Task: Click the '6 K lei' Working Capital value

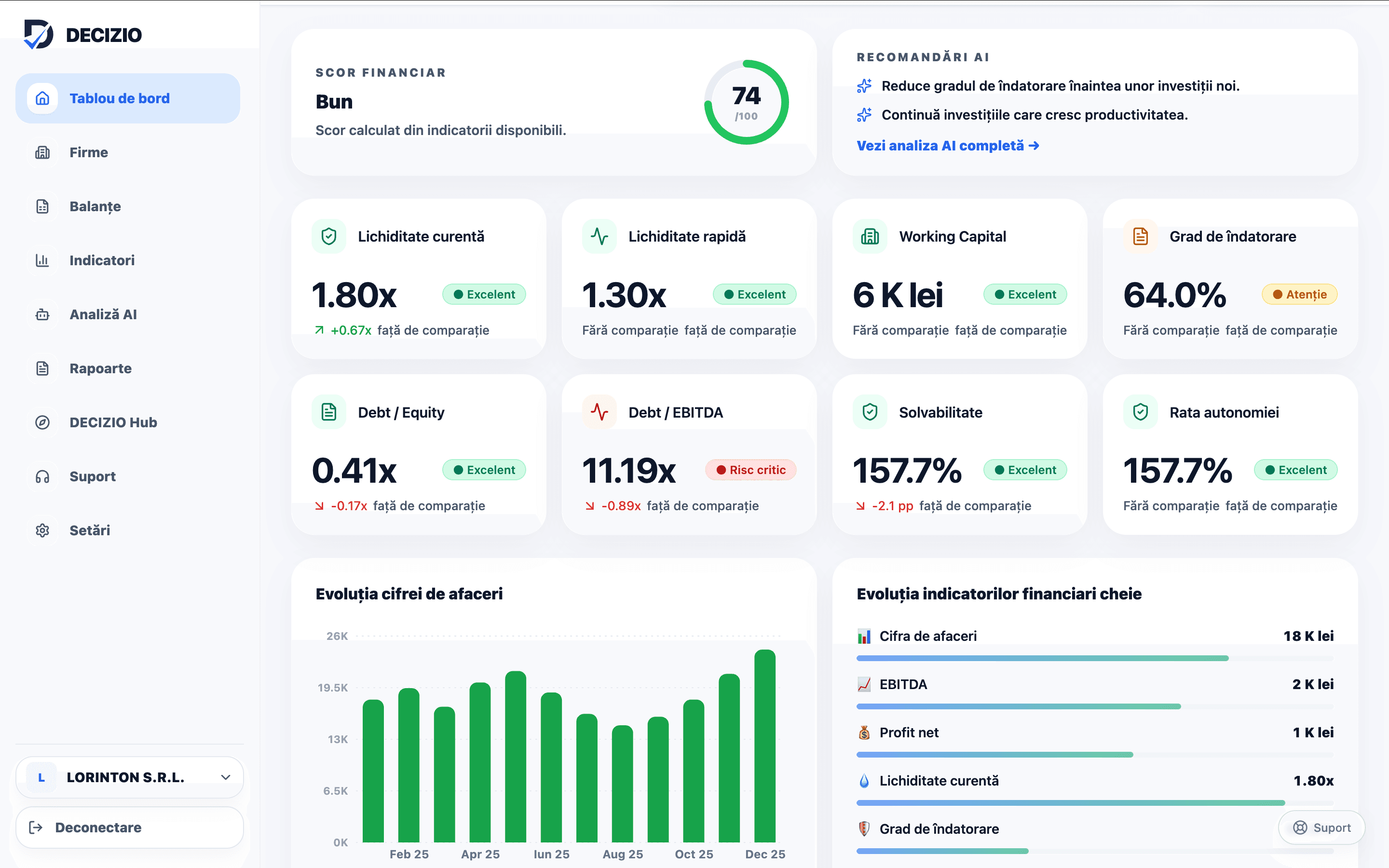Action: click(898, 295)
